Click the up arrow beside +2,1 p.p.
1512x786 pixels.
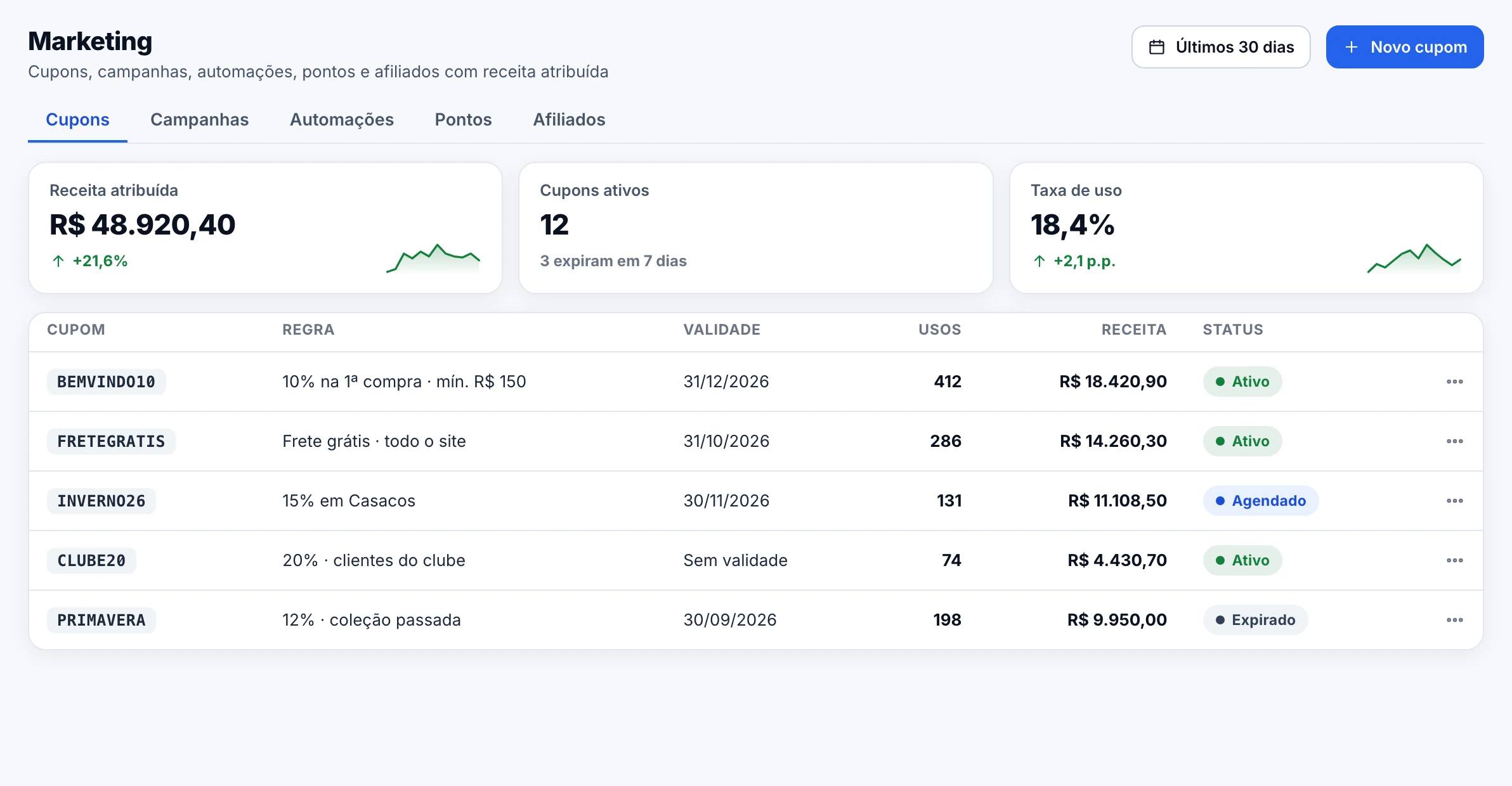tap(1039, 261)
